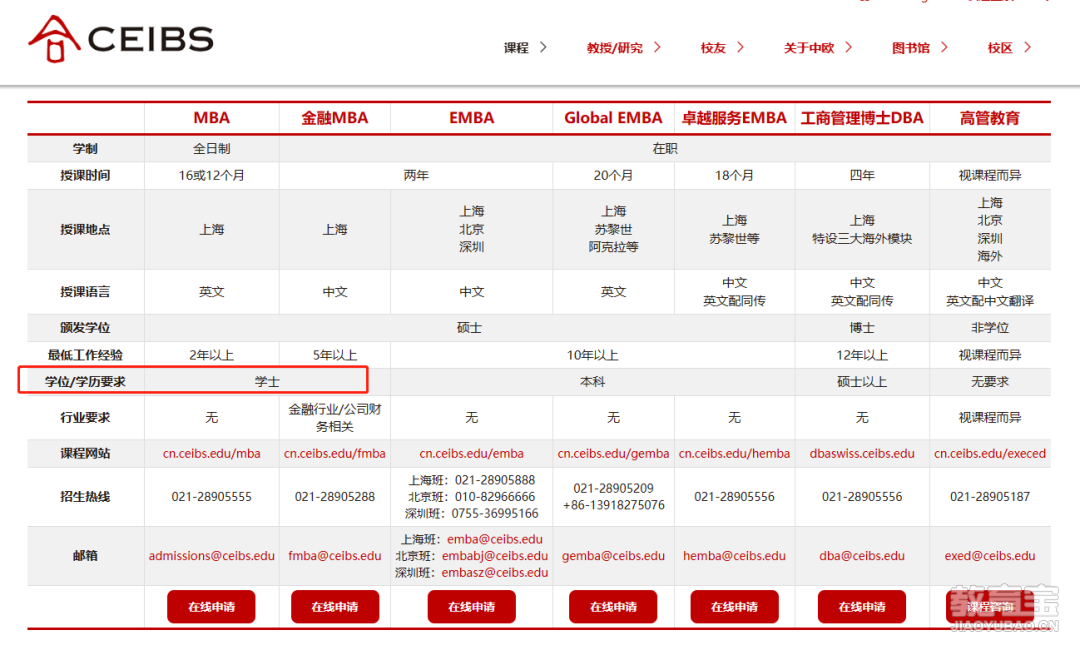Click the hemba@ceibs.edu email link
This screenshot has width=1080, height=655.
[734, 556]
